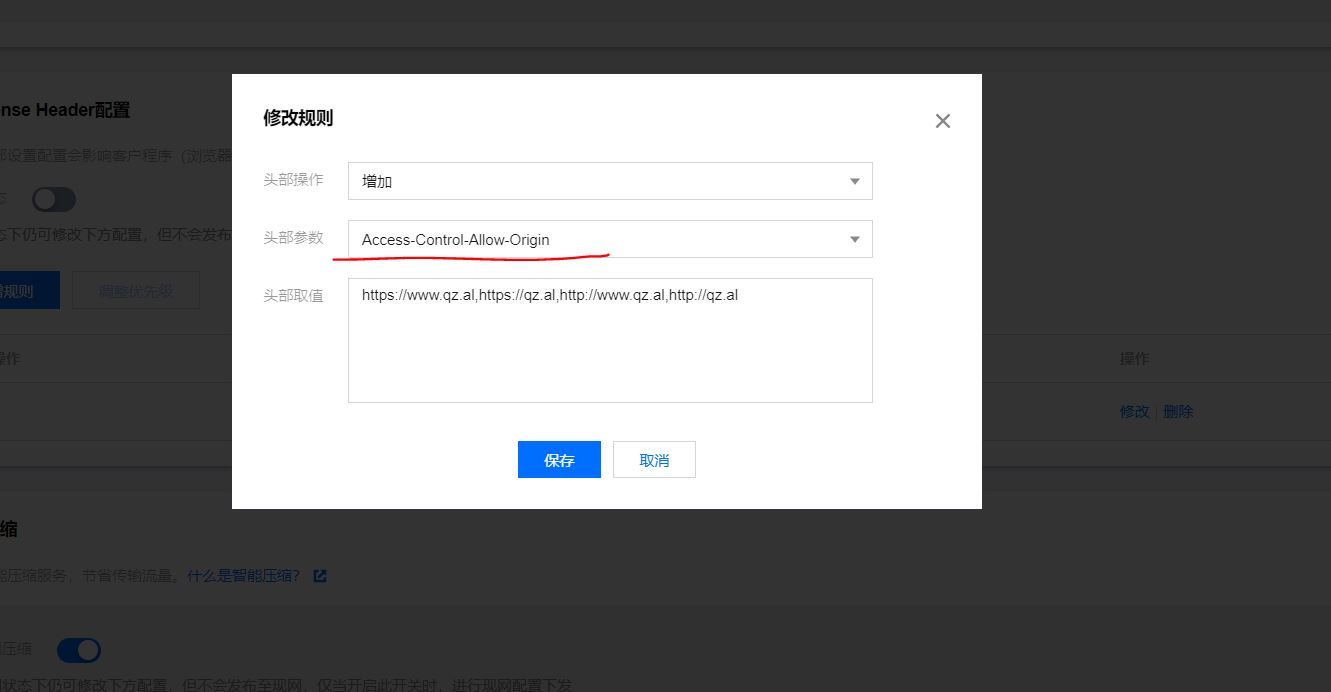
Task: Click the external link icon beside 什么是智能压缩
Action: click(x=320, y=576)
